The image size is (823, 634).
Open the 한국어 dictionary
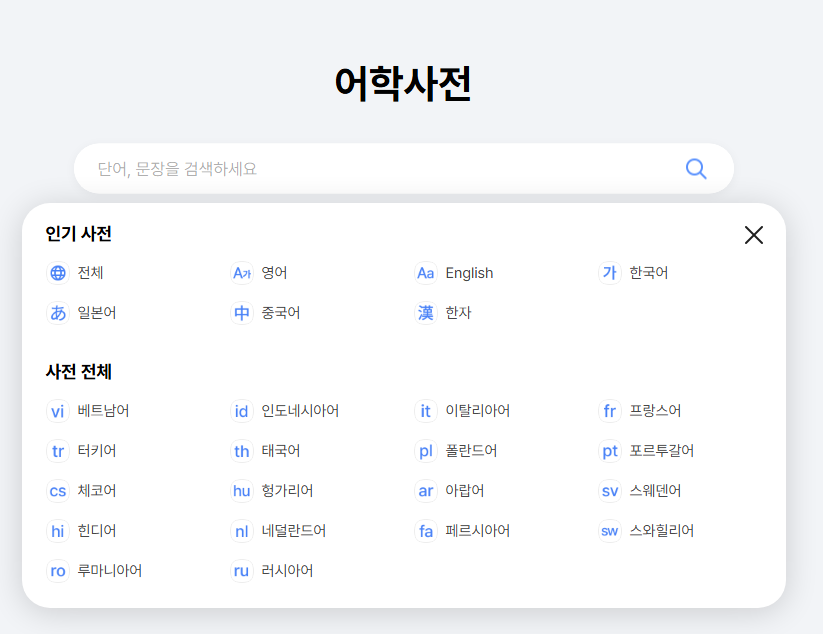(649, 273)
